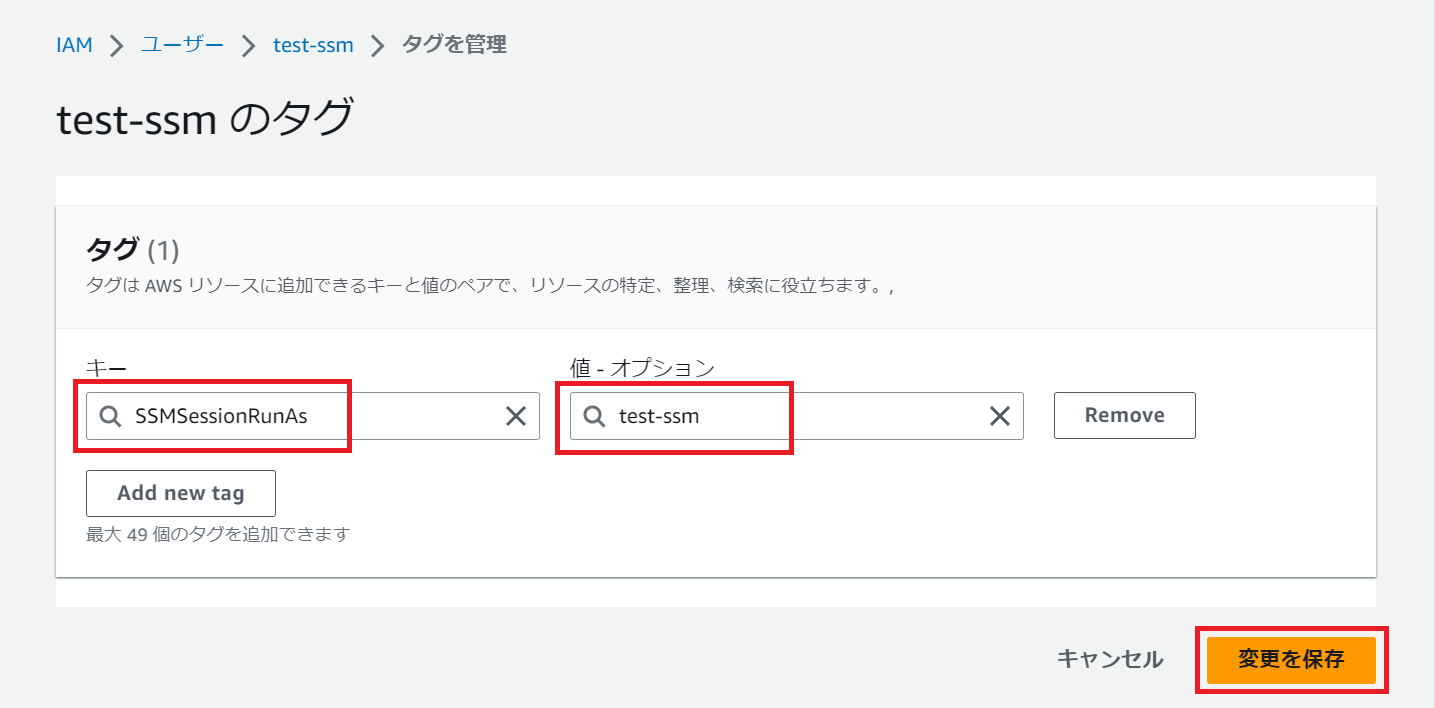1435x708 pixels.
Task: Select the text in the 値 - オプション field
Action: [700, 415]
